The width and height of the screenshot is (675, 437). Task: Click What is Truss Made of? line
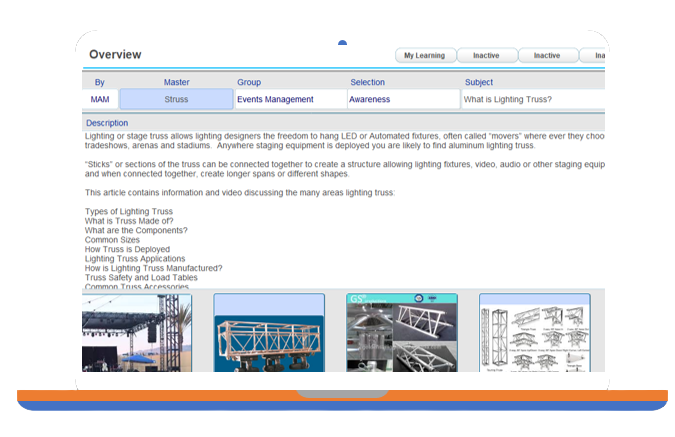pos(129,221)
